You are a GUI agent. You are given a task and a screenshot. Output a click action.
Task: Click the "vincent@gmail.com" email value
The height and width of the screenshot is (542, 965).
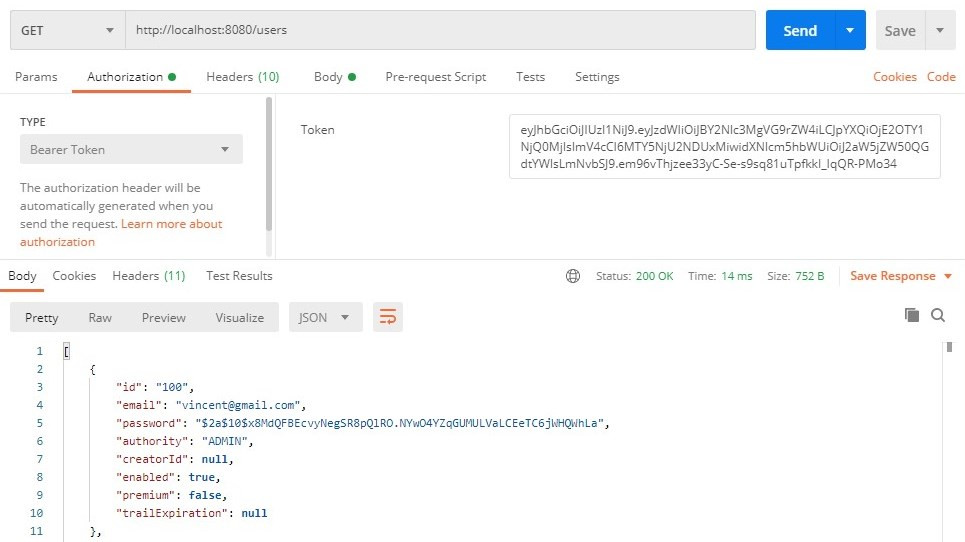tap(238, 405)
